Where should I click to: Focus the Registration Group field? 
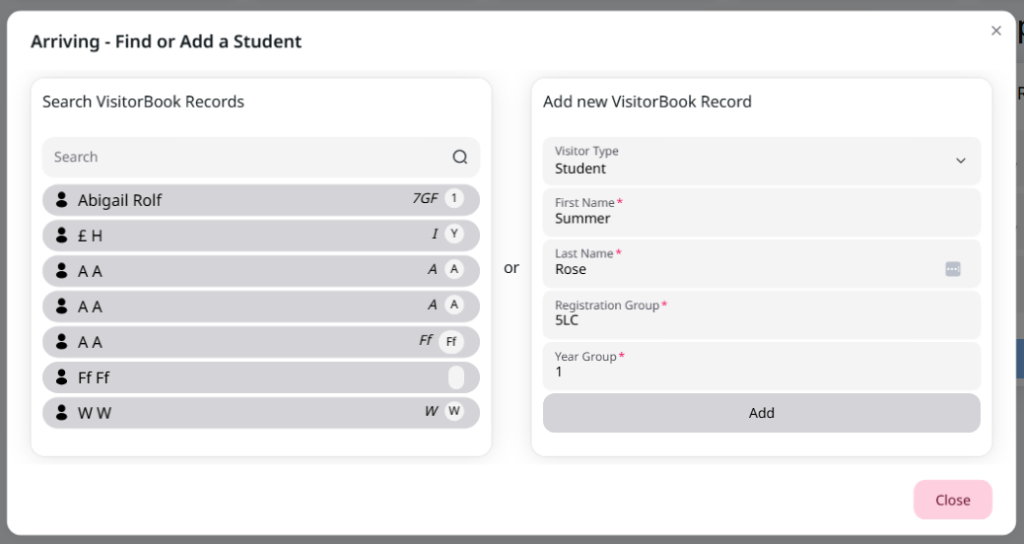click(x=761, y=315)
